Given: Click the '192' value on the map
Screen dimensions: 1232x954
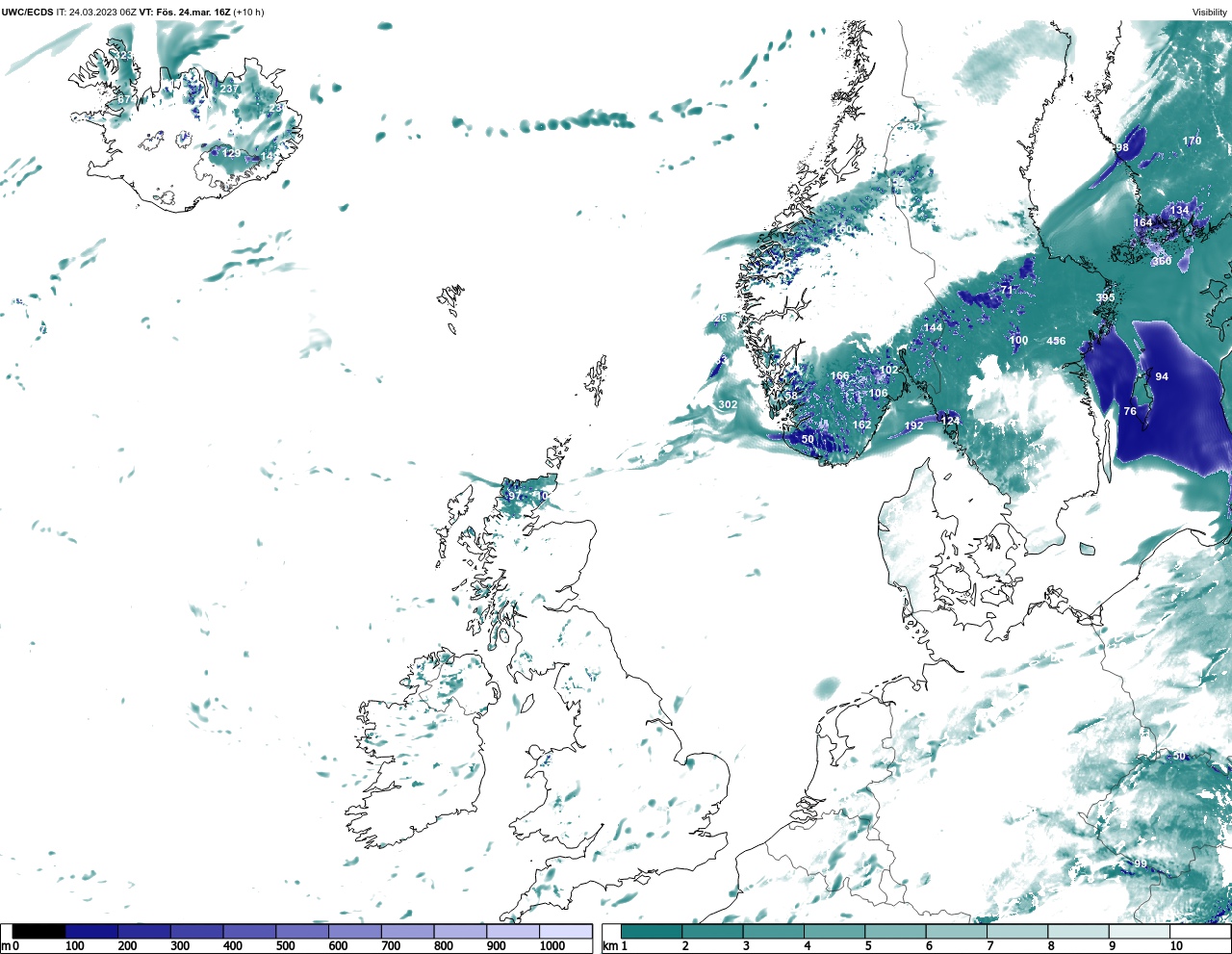Looking at the screenshot, I should pos(913,425).
